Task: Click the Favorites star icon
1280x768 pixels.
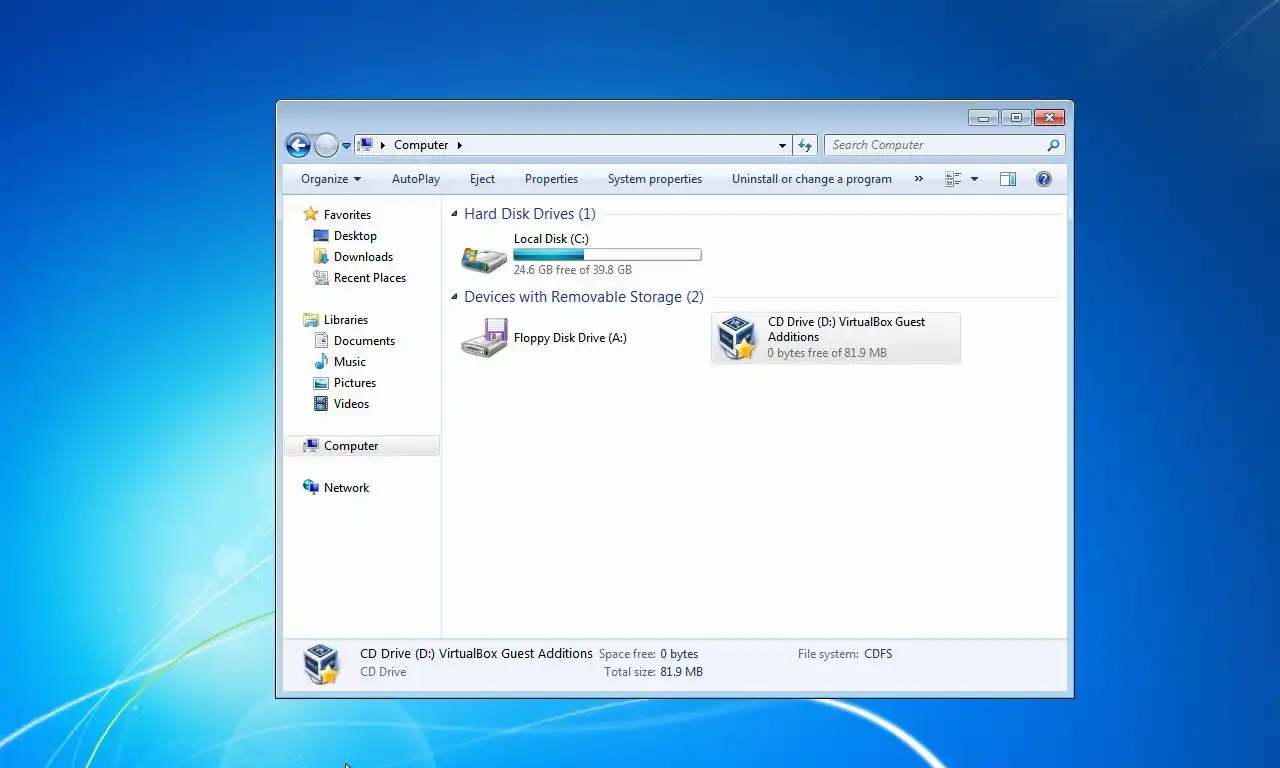Action: (311, 214)
